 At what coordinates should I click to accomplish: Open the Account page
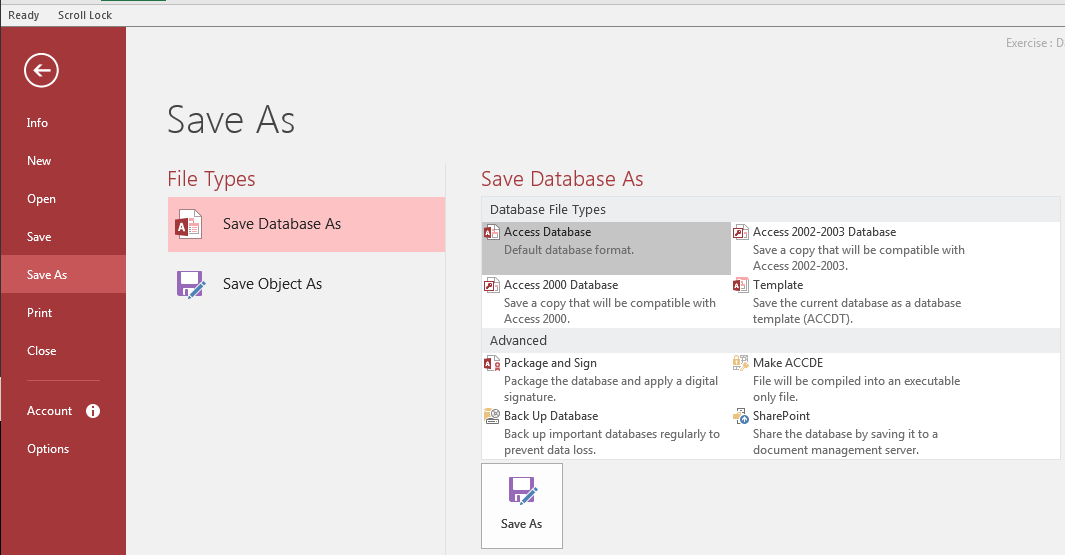tap(63, 411)
